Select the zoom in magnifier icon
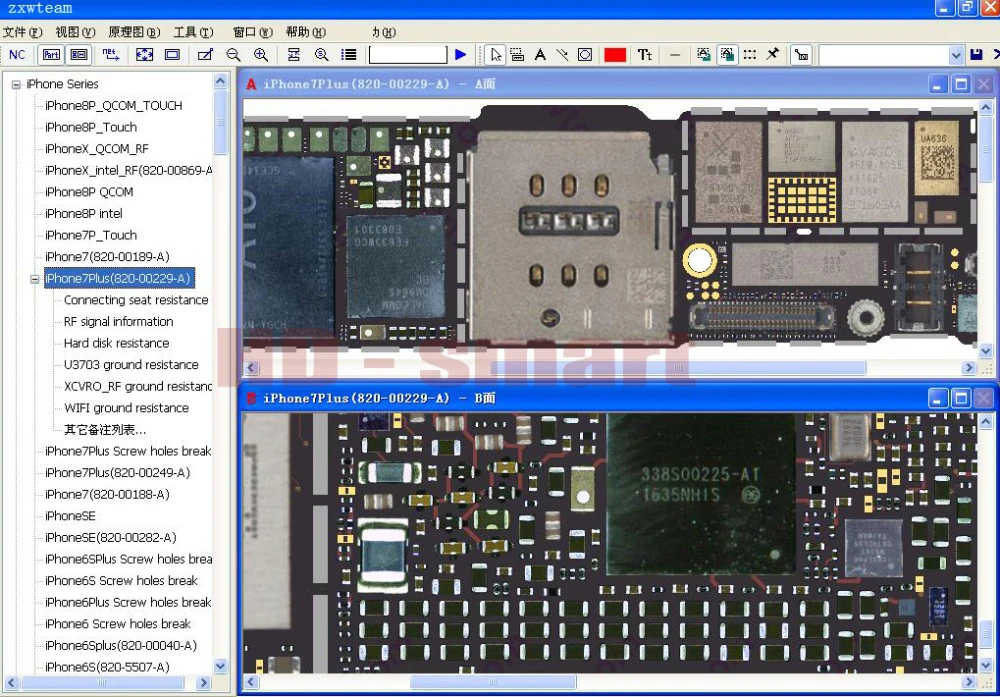 point(261,55)
